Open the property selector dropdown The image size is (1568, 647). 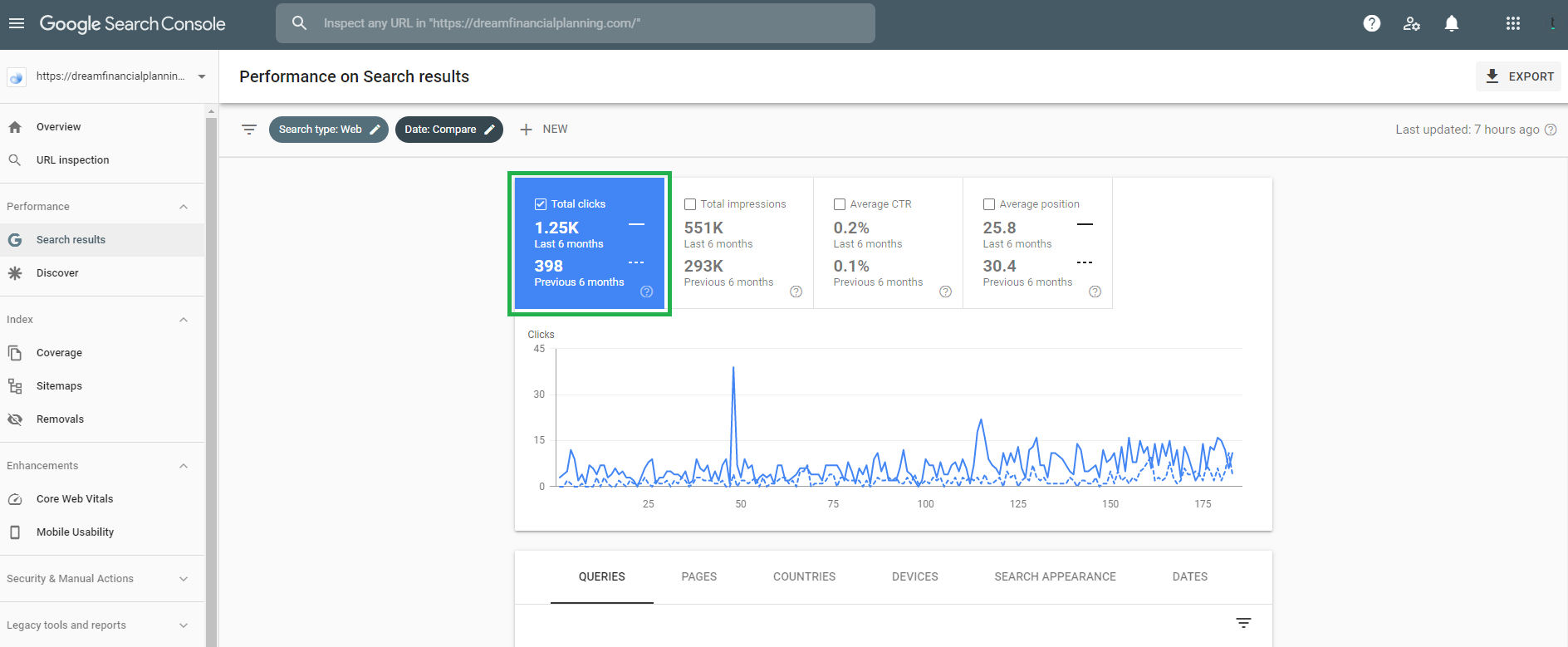[202, 76]
